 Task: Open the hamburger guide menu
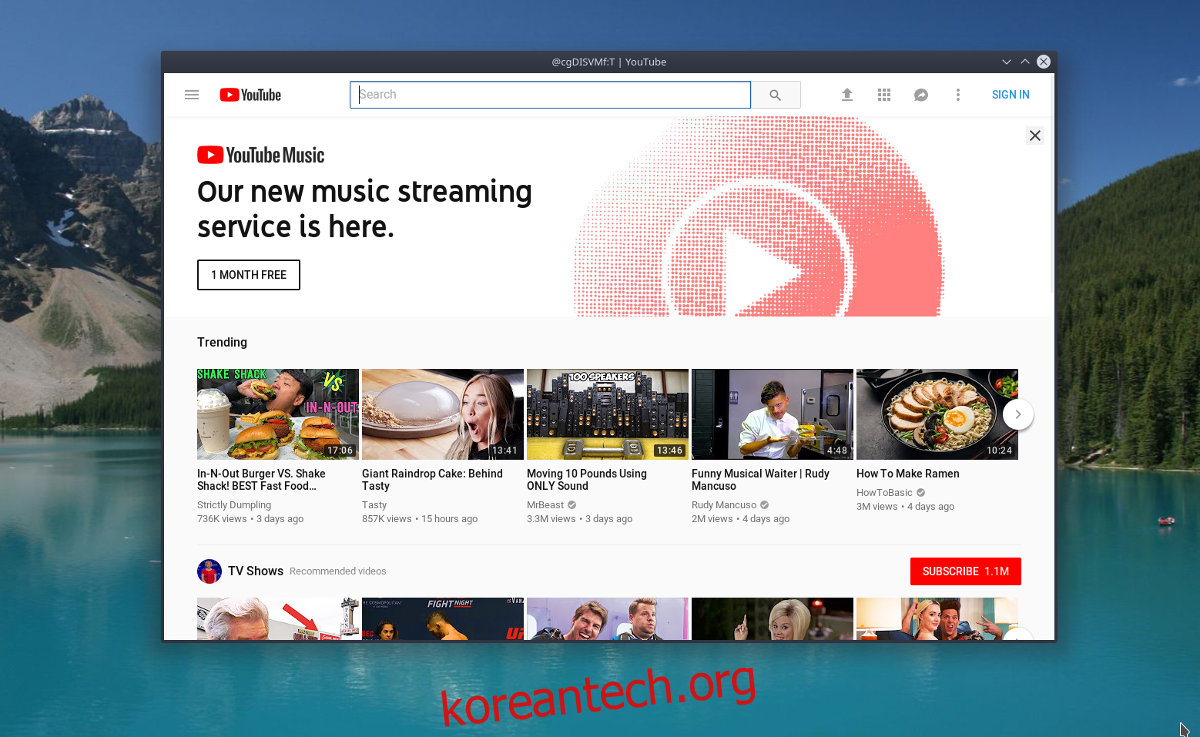pos(192,95)
